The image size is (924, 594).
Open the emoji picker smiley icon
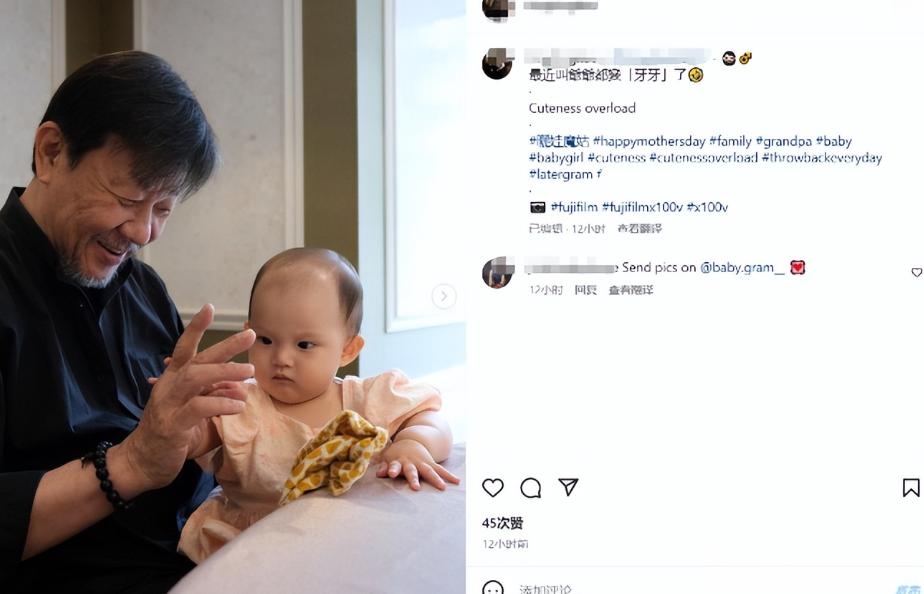point(493,588)
